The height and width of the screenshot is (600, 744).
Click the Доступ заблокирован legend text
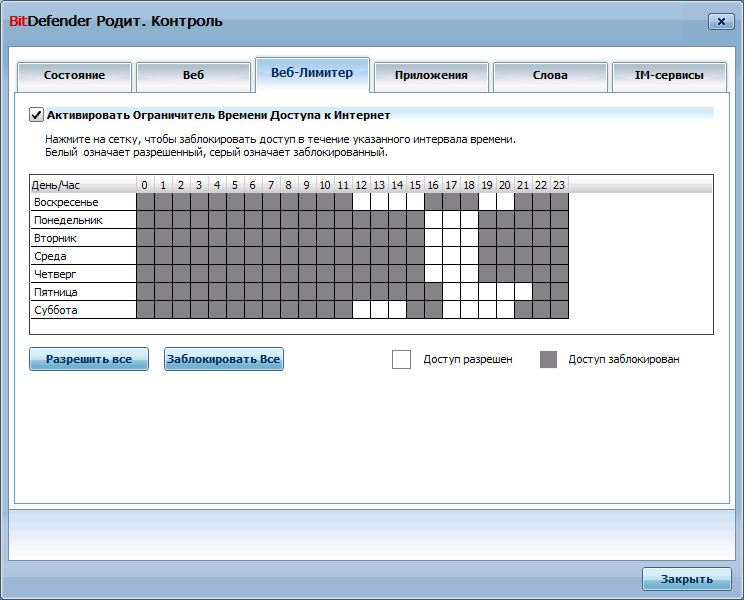(x=624, y=360)
